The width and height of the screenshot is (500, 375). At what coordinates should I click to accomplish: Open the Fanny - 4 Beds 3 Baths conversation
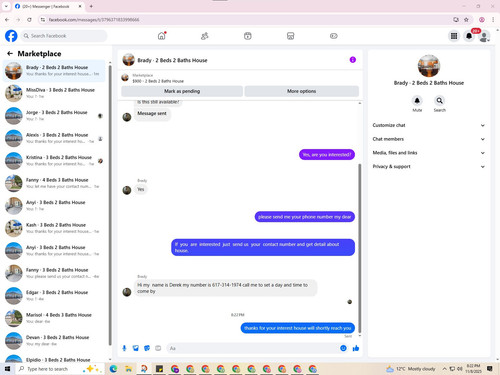[x=54, y=183]
